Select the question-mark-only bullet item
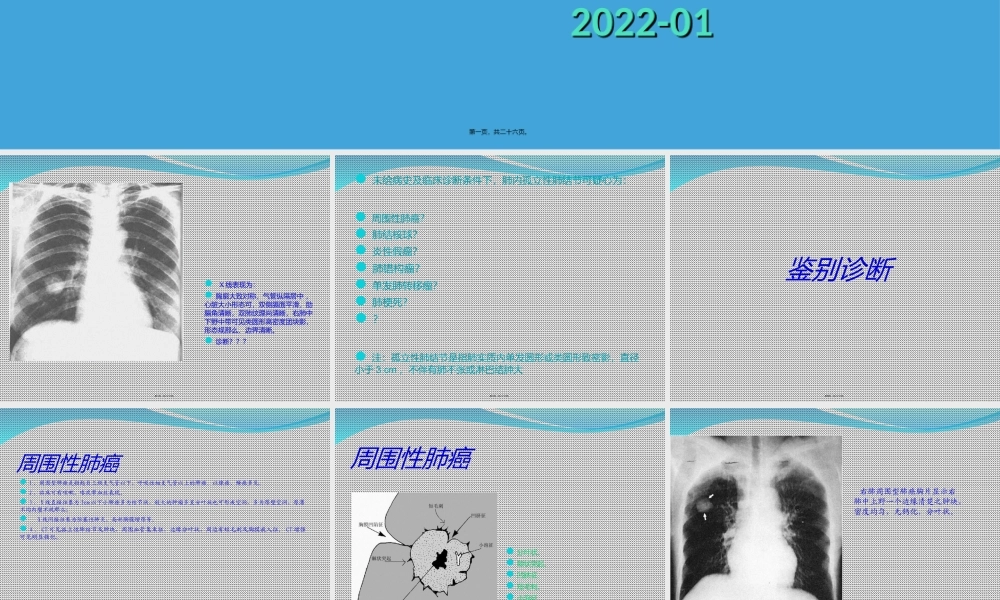Image resolution: width=1000 pixels, height=600 pixels. coord(359,316)
